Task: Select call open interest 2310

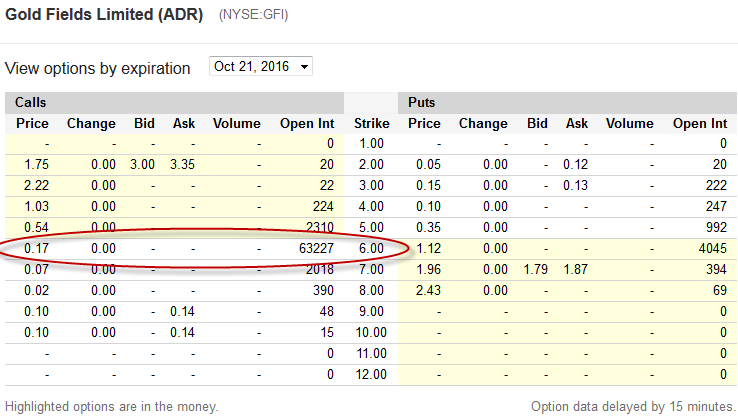Action: [320, 227]
